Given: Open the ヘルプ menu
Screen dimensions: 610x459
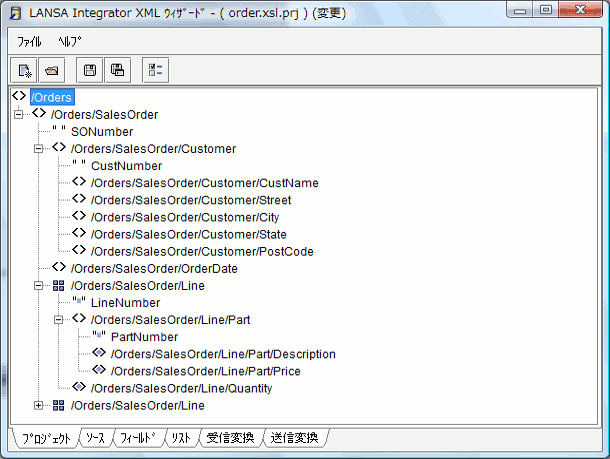Looking at the screenshot, I should point(70,41).
